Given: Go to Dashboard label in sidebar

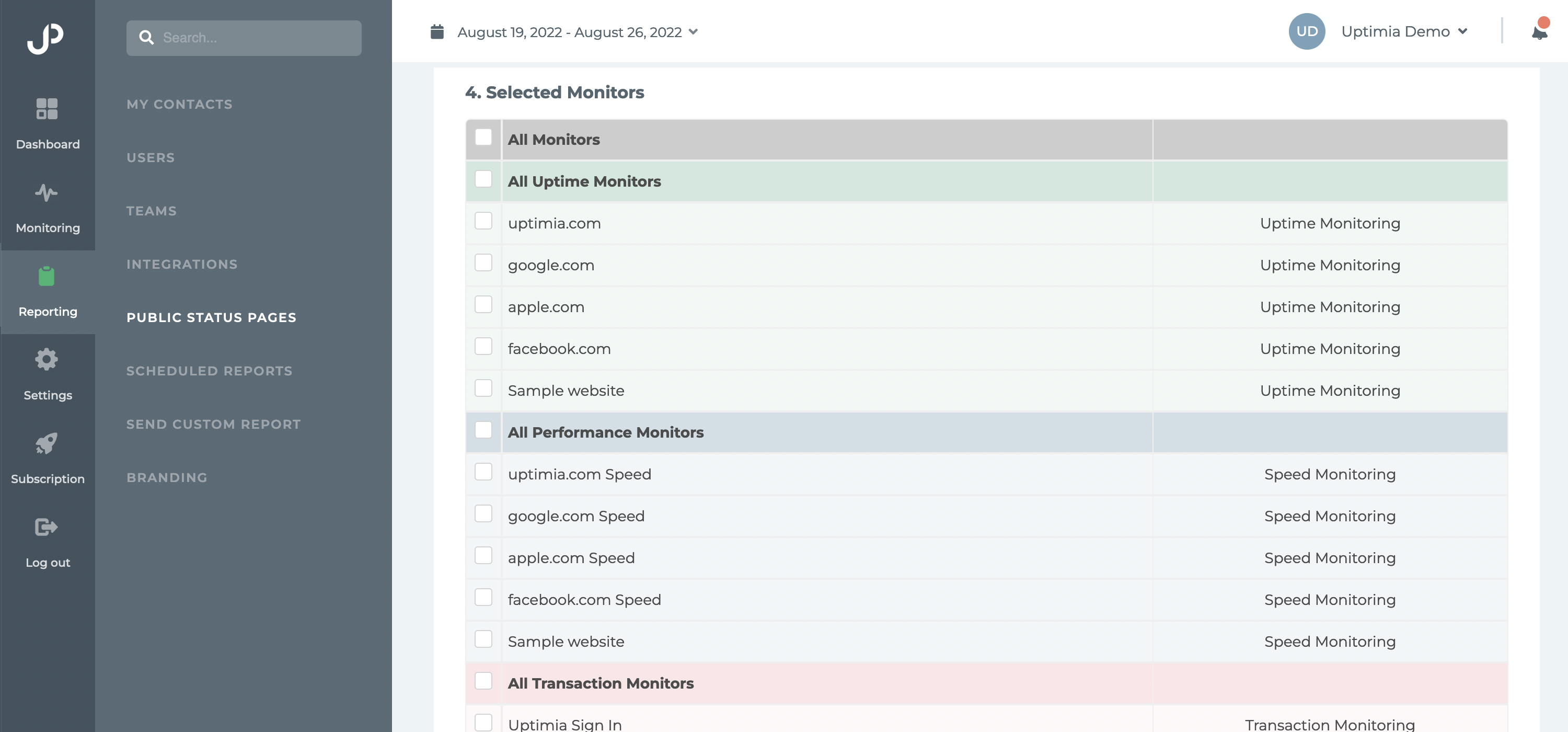Looking at the screenshot, I should (48, 144).
